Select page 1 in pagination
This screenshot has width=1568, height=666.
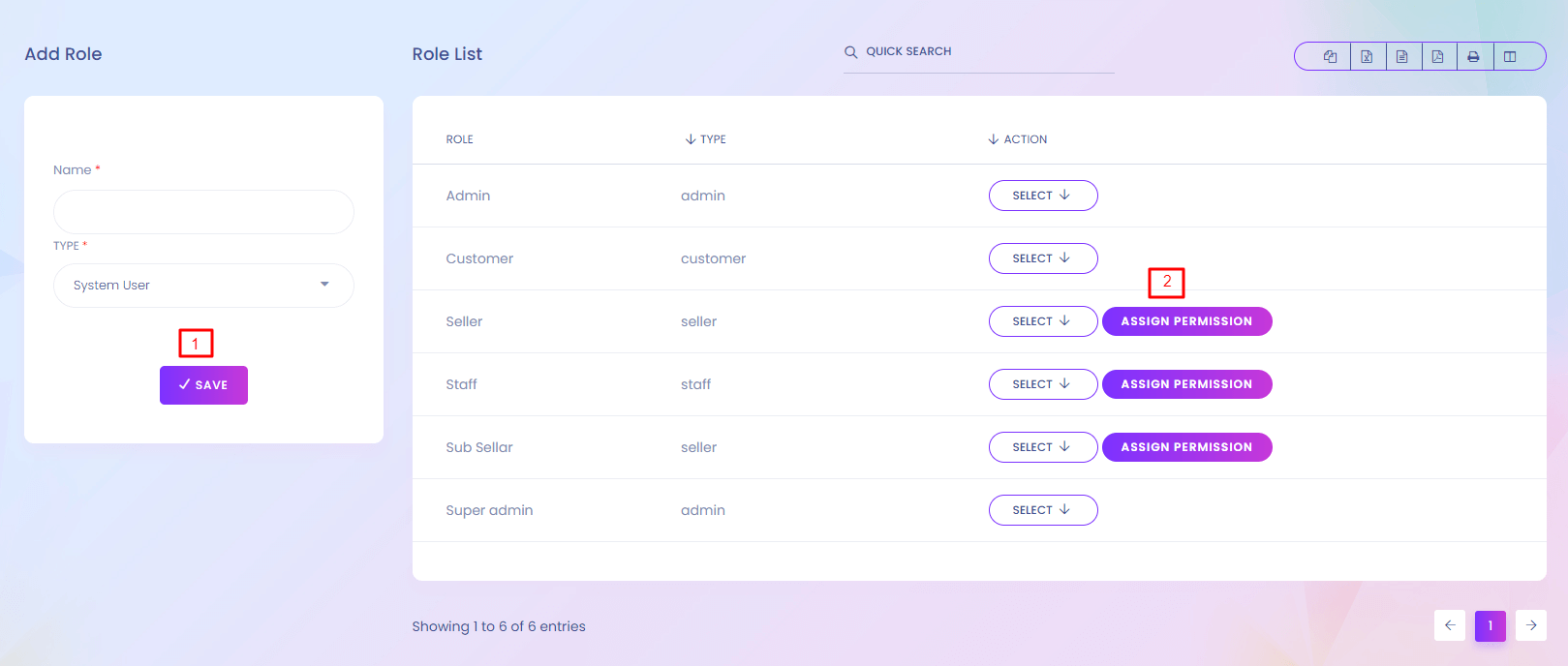(1490, 625)
